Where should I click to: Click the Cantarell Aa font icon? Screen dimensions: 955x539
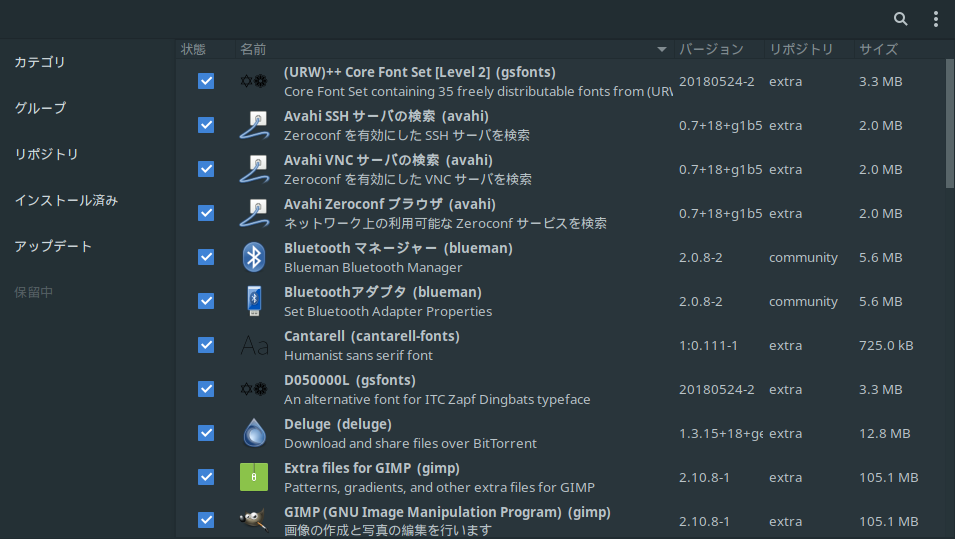pyautogui.click(x=254, y=345)
